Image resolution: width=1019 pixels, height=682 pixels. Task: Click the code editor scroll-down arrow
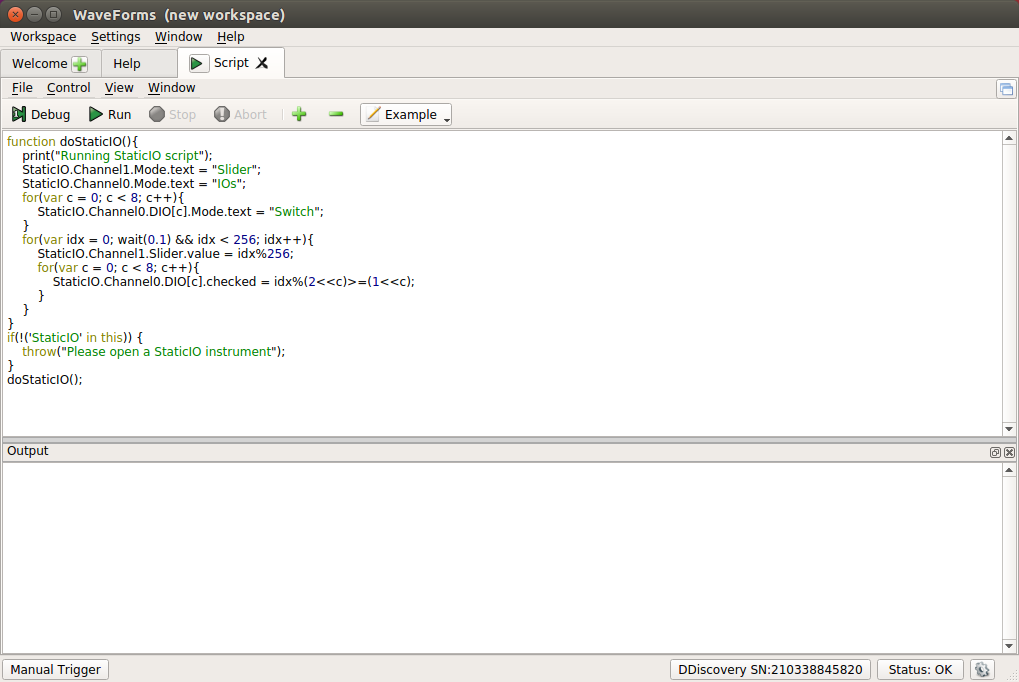(1009, 429)
